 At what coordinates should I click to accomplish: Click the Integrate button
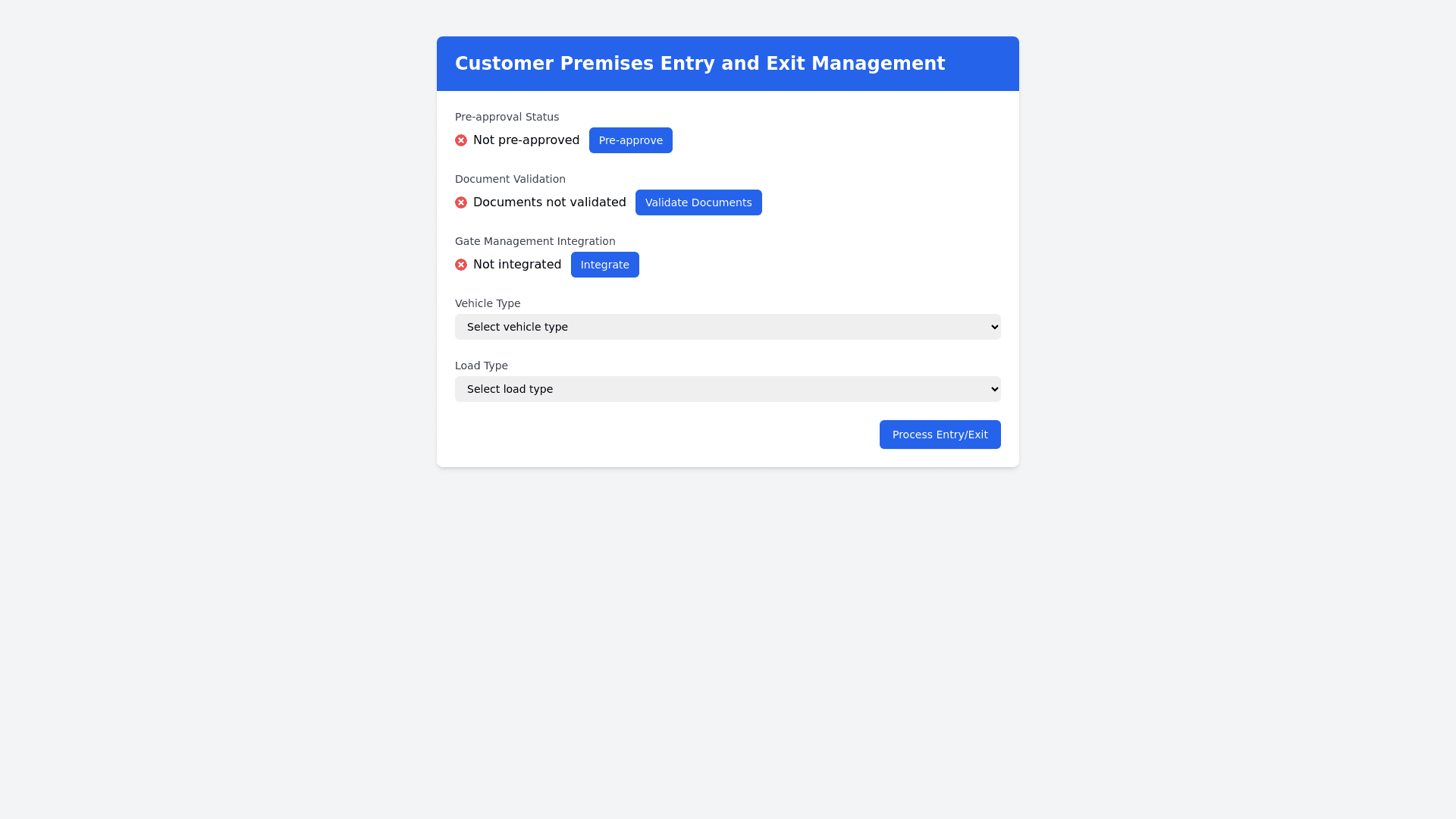tap(604, 265)
